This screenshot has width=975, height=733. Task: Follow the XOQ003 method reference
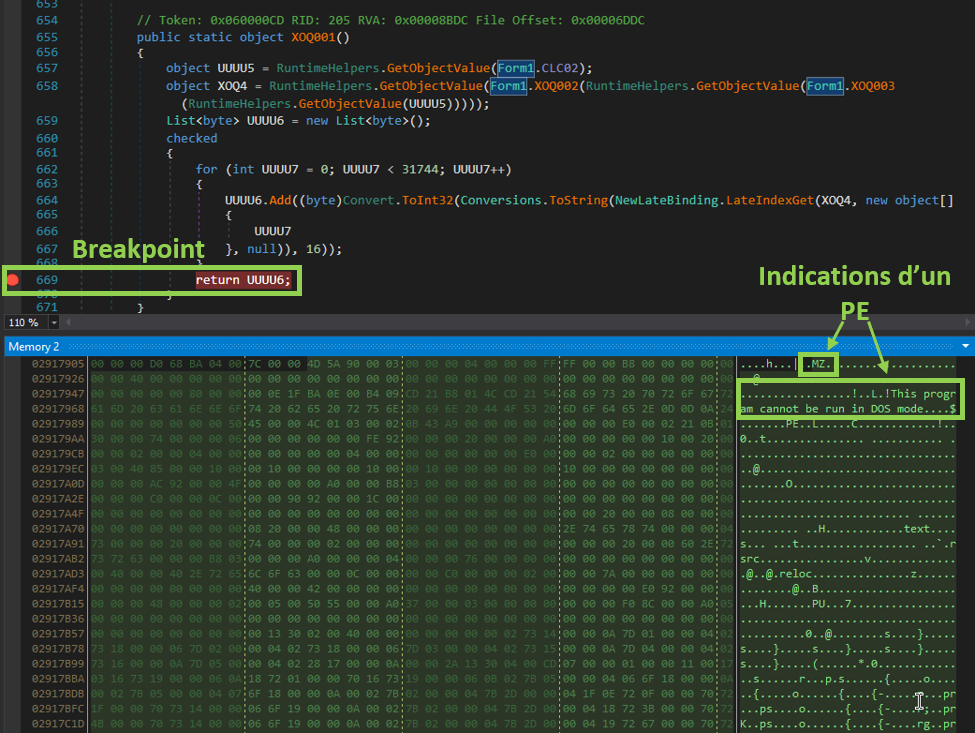pyautogui.click(x=872, y=86)
